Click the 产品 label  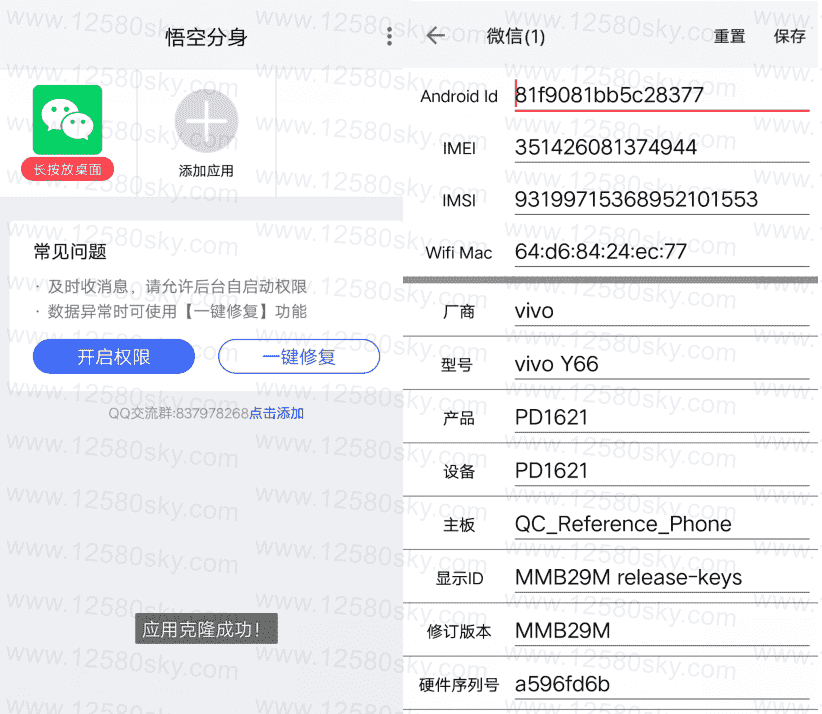459,418
